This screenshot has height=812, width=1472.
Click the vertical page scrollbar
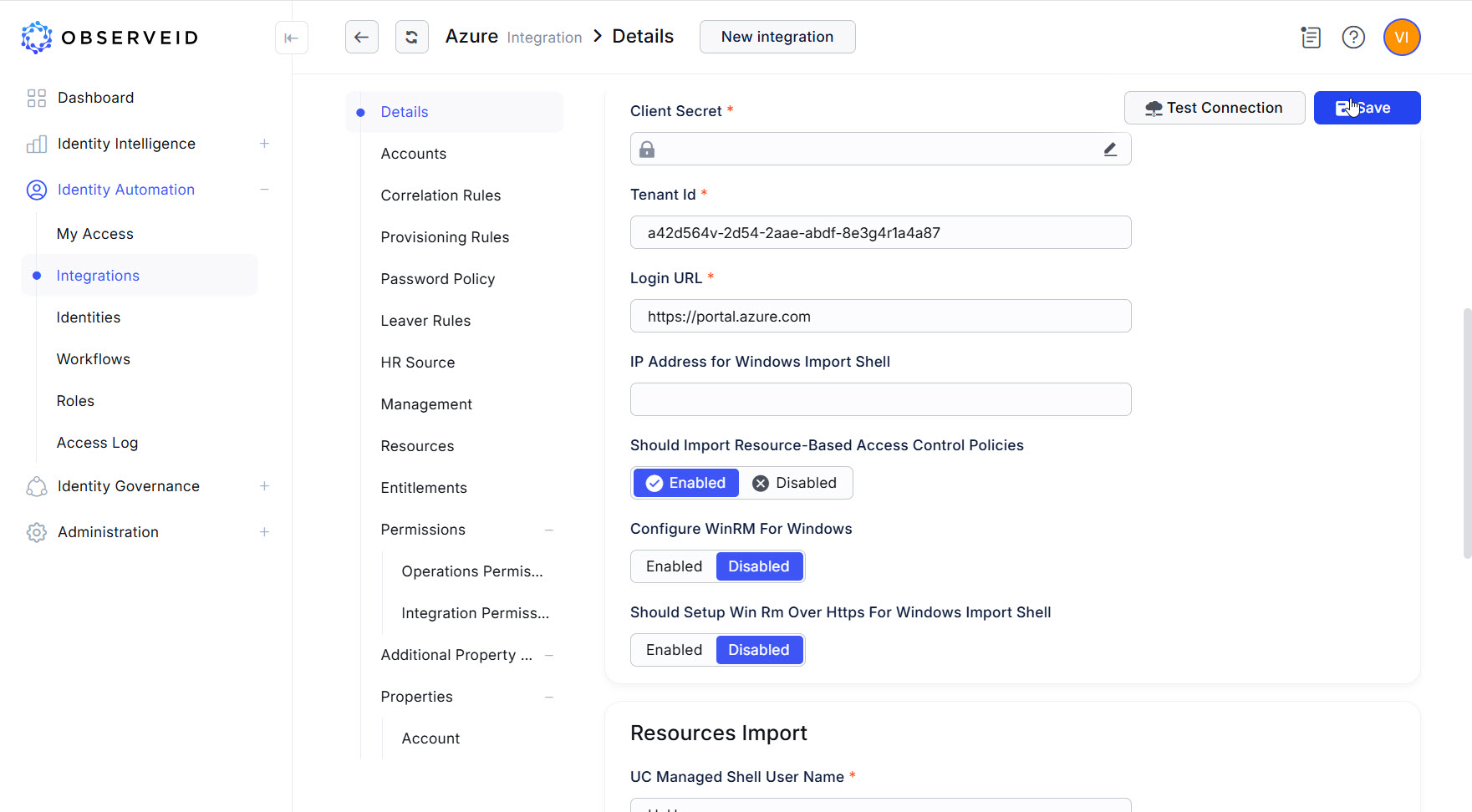click(x=1466, y=433)
